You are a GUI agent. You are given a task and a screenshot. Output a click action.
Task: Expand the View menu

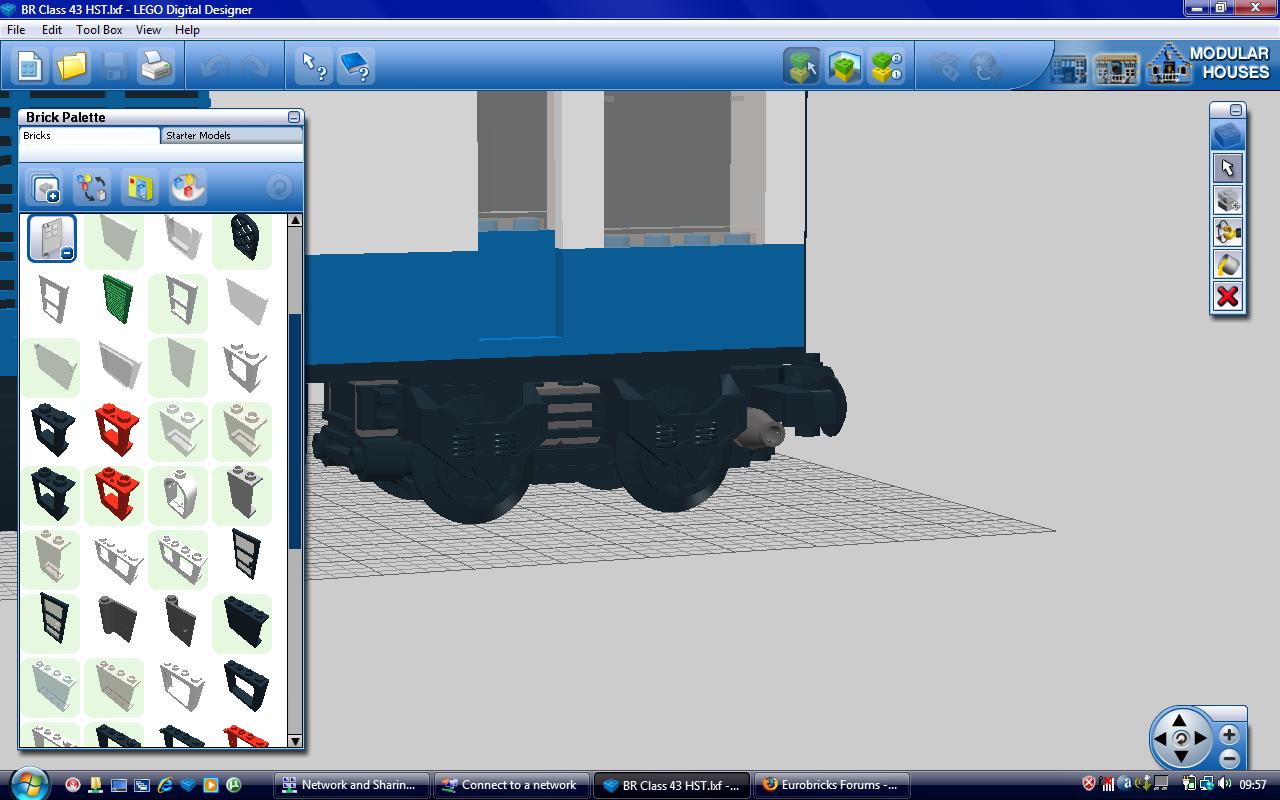click(147, 29)
